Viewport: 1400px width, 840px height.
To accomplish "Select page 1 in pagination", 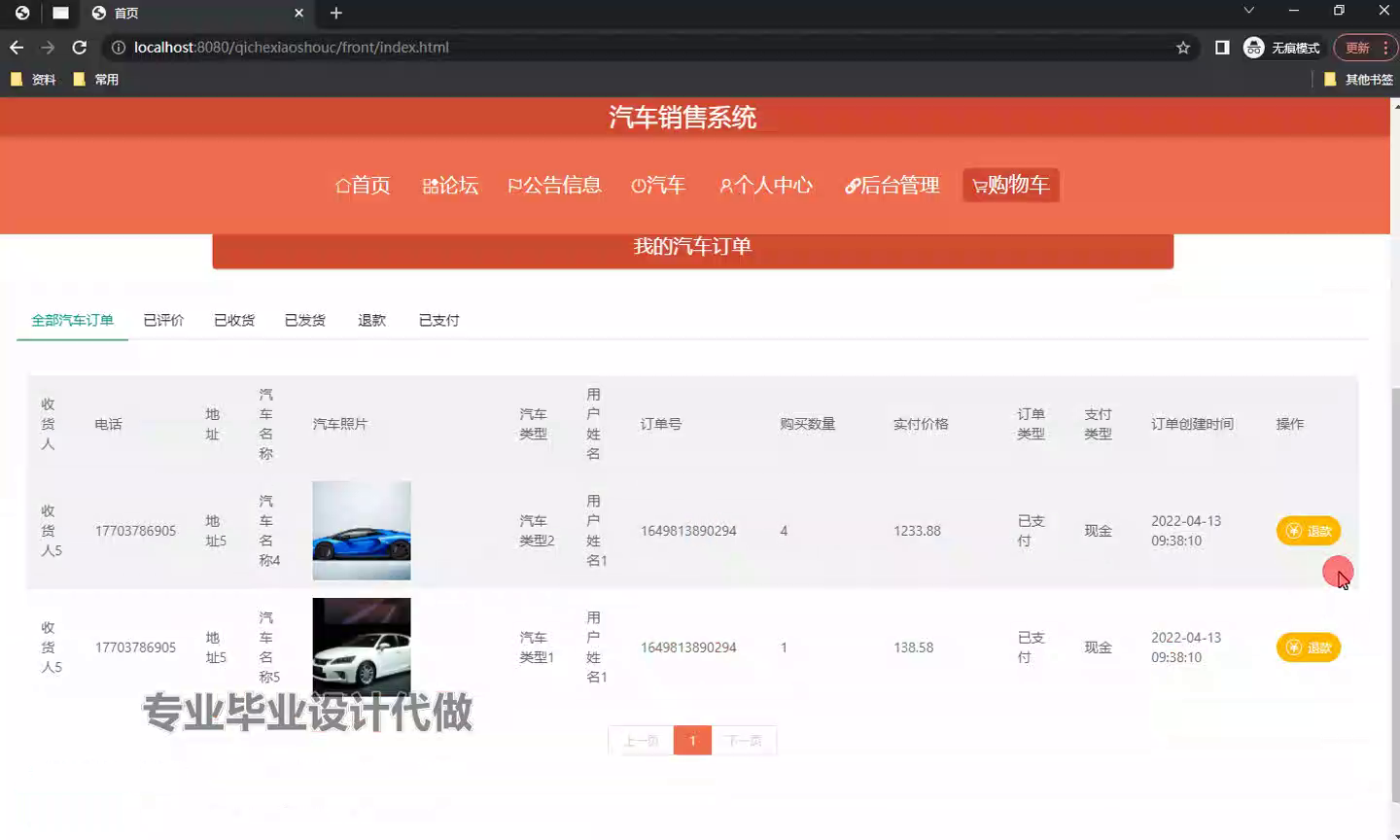I will pyautogui.click(x=692, y=741).
